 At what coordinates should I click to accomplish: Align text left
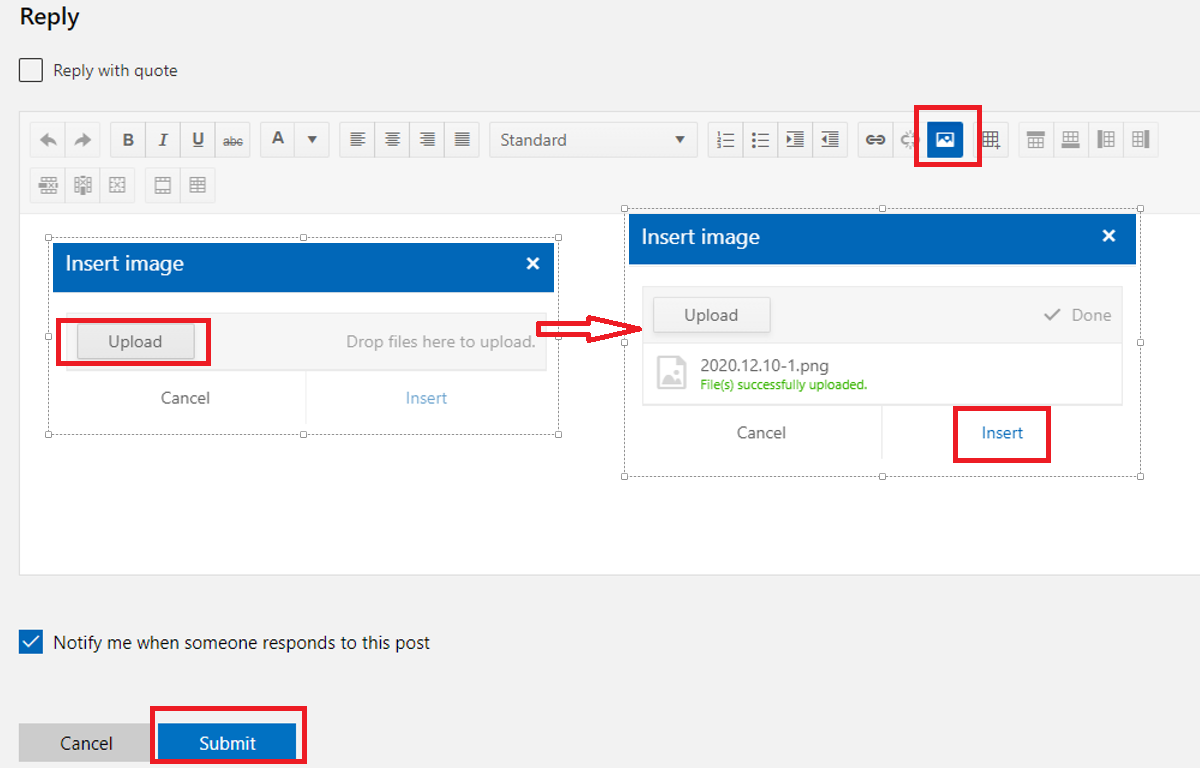(357, 140)
